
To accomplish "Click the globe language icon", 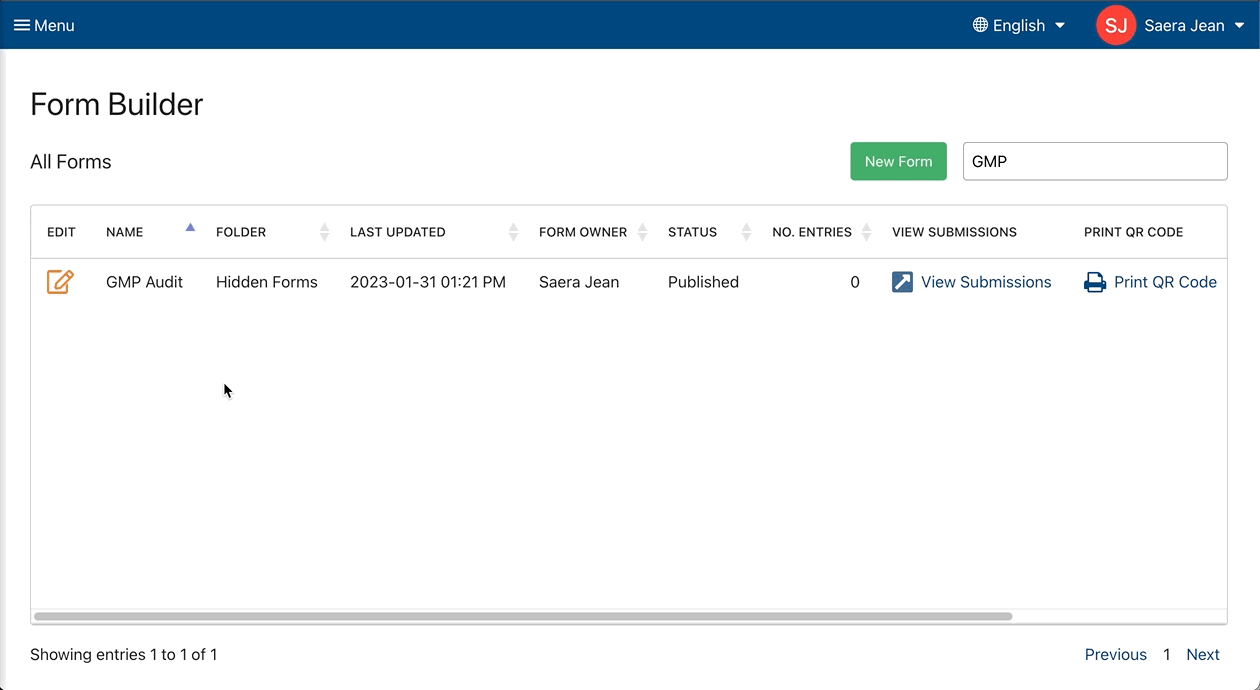I will tap(980, 25).
